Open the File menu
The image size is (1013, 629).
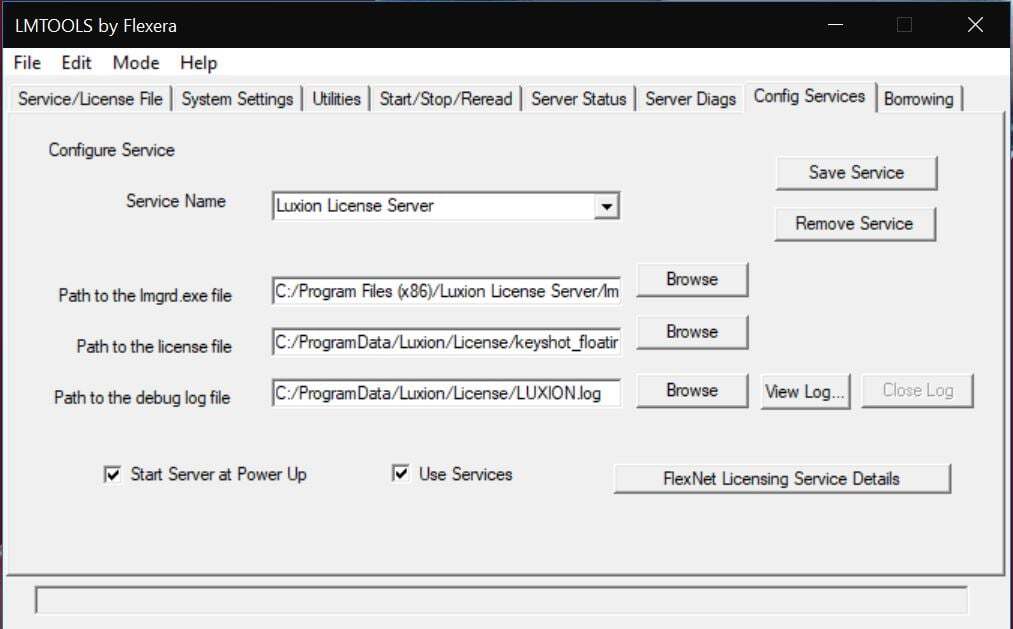coord(27,63)
